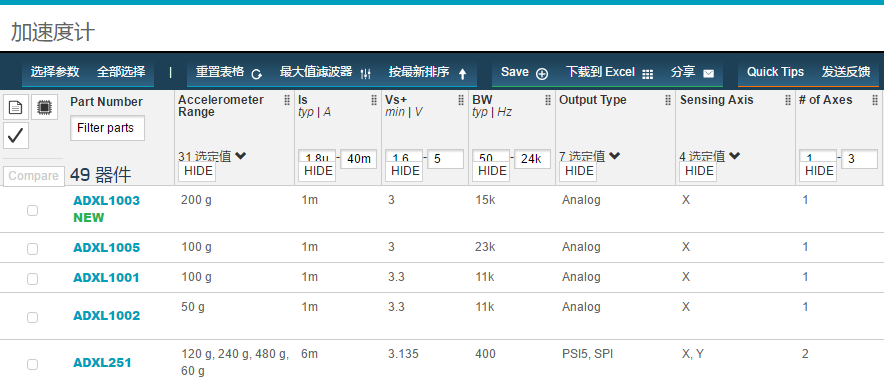The width and height of the screenshot is (884, 380).
Task: Check the ADXL251 row checkbox
Action: [33, 364]
